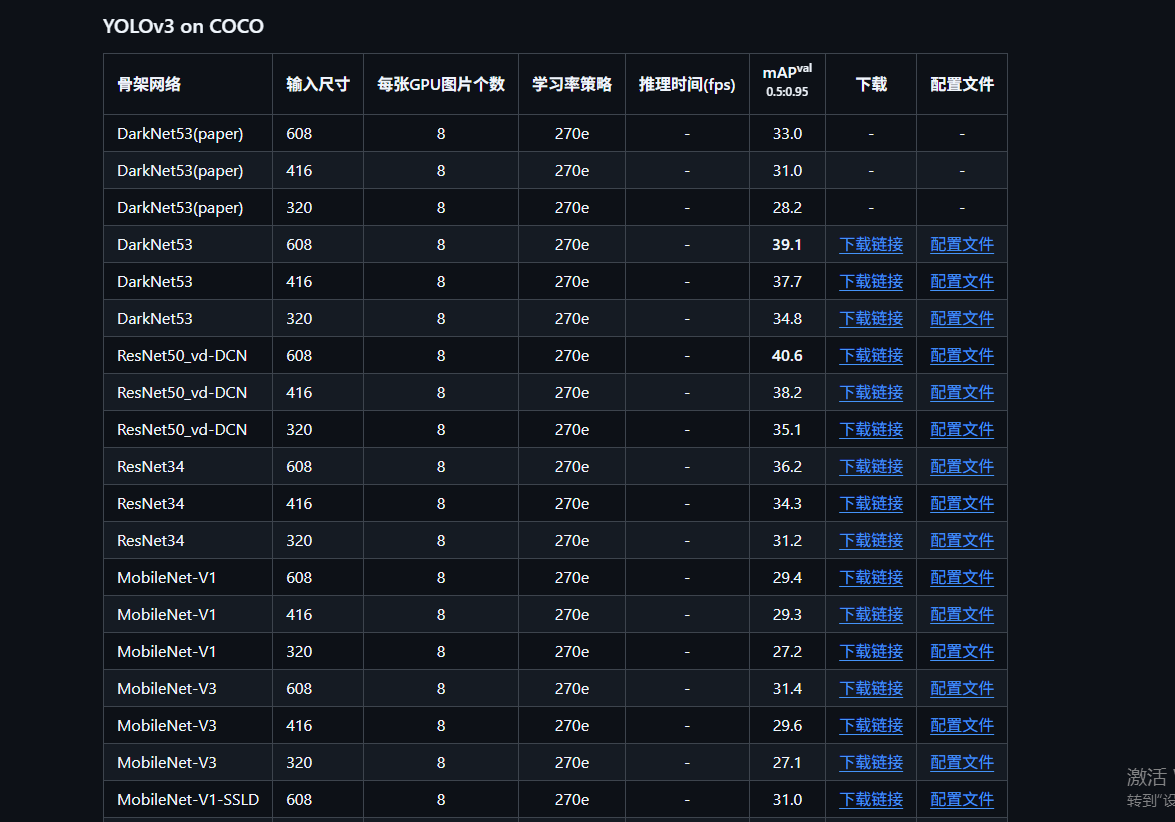Screen dimensions: 1175x822
Task: Open 配置文件 for MobileNet-V1 320 row
Action: 961,652
